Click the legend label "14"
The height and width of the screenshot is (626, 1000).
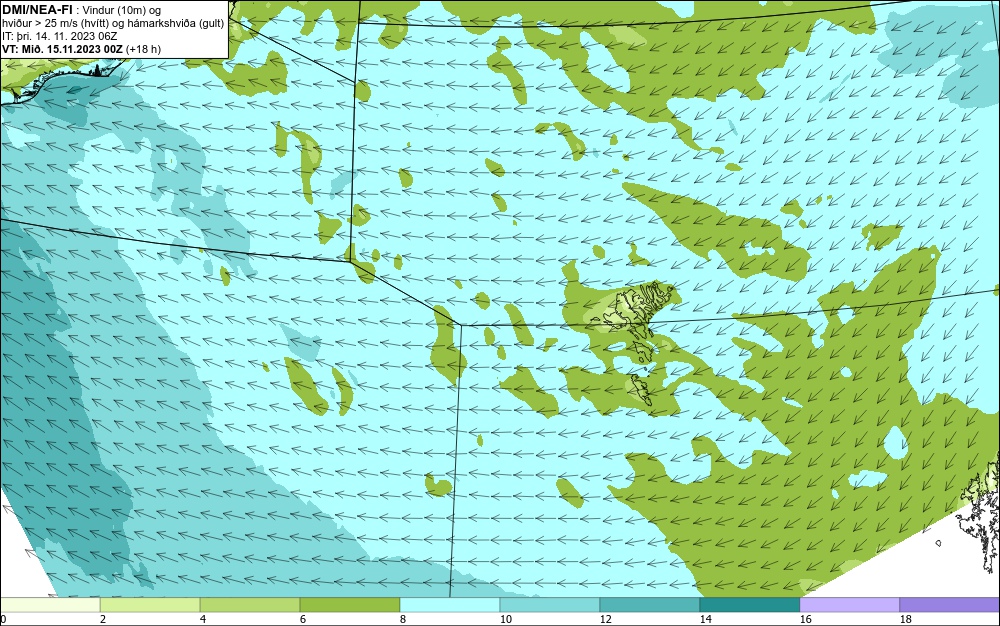point(705,619)
